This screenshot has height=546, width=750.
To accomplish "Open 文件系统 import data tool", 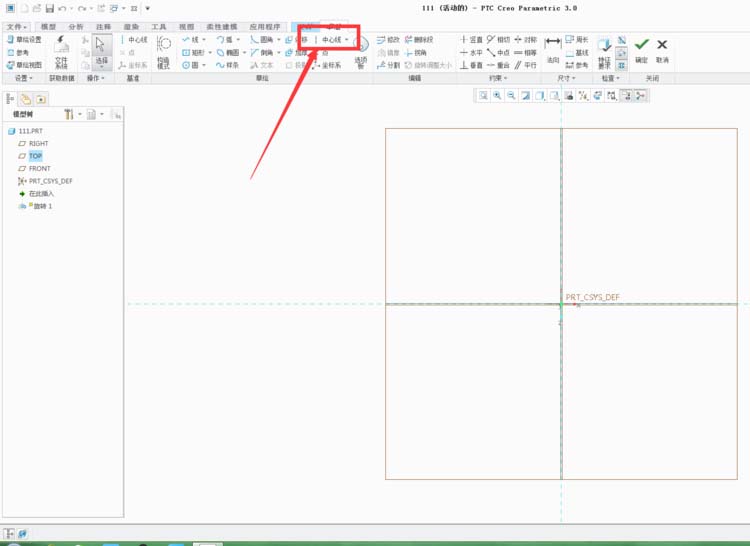I will pyautogui.click(x=61, y=52).
